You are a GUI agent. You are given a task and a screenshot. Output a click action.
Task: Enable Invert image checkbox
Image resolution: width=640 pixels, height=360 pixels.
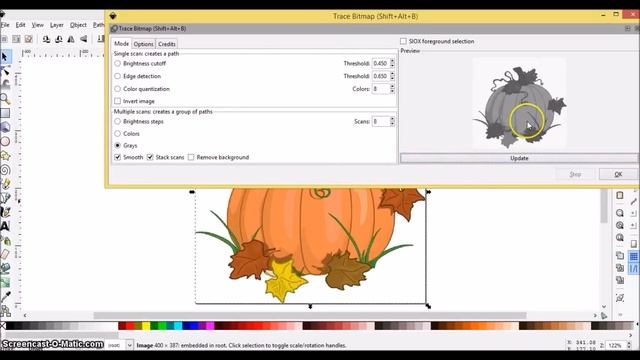118,101
